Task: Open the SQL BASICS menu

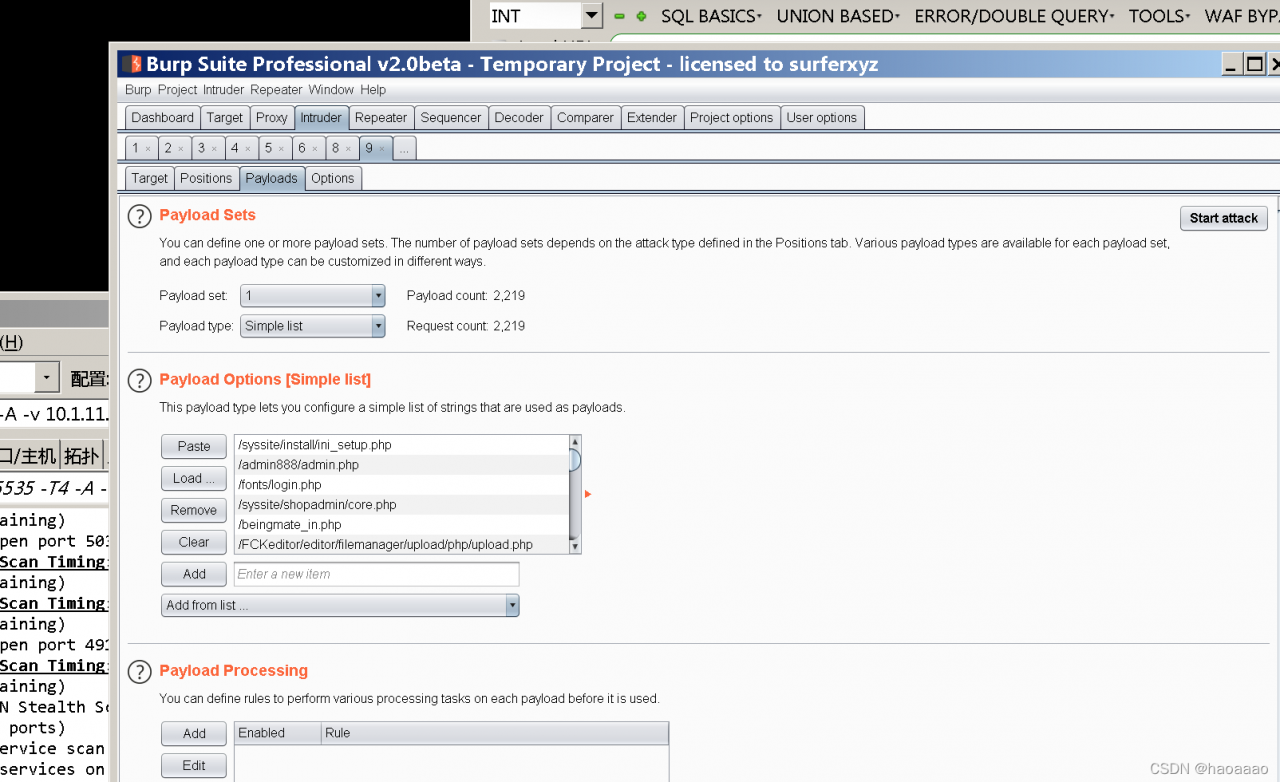Action: click(x=711, y=16)
